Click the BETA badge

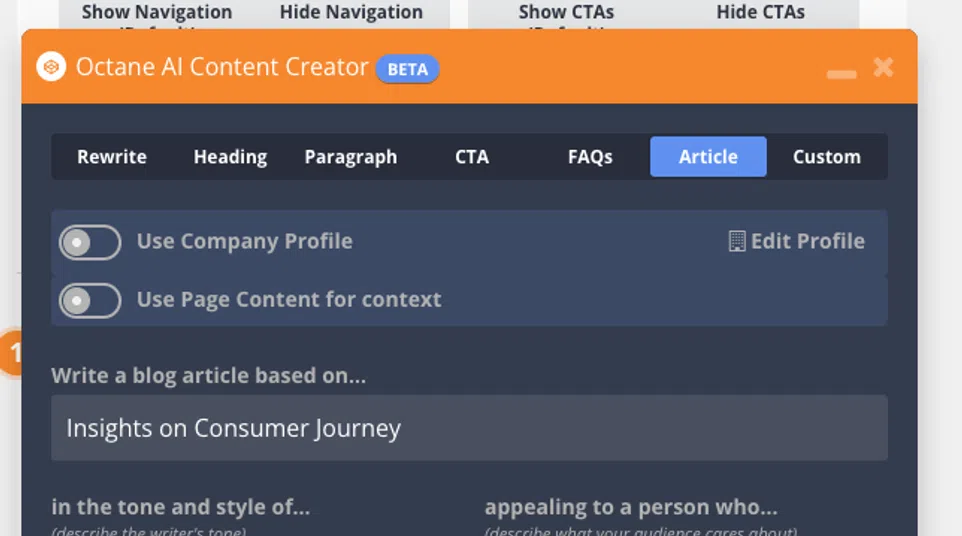click(x=407, y=69)
